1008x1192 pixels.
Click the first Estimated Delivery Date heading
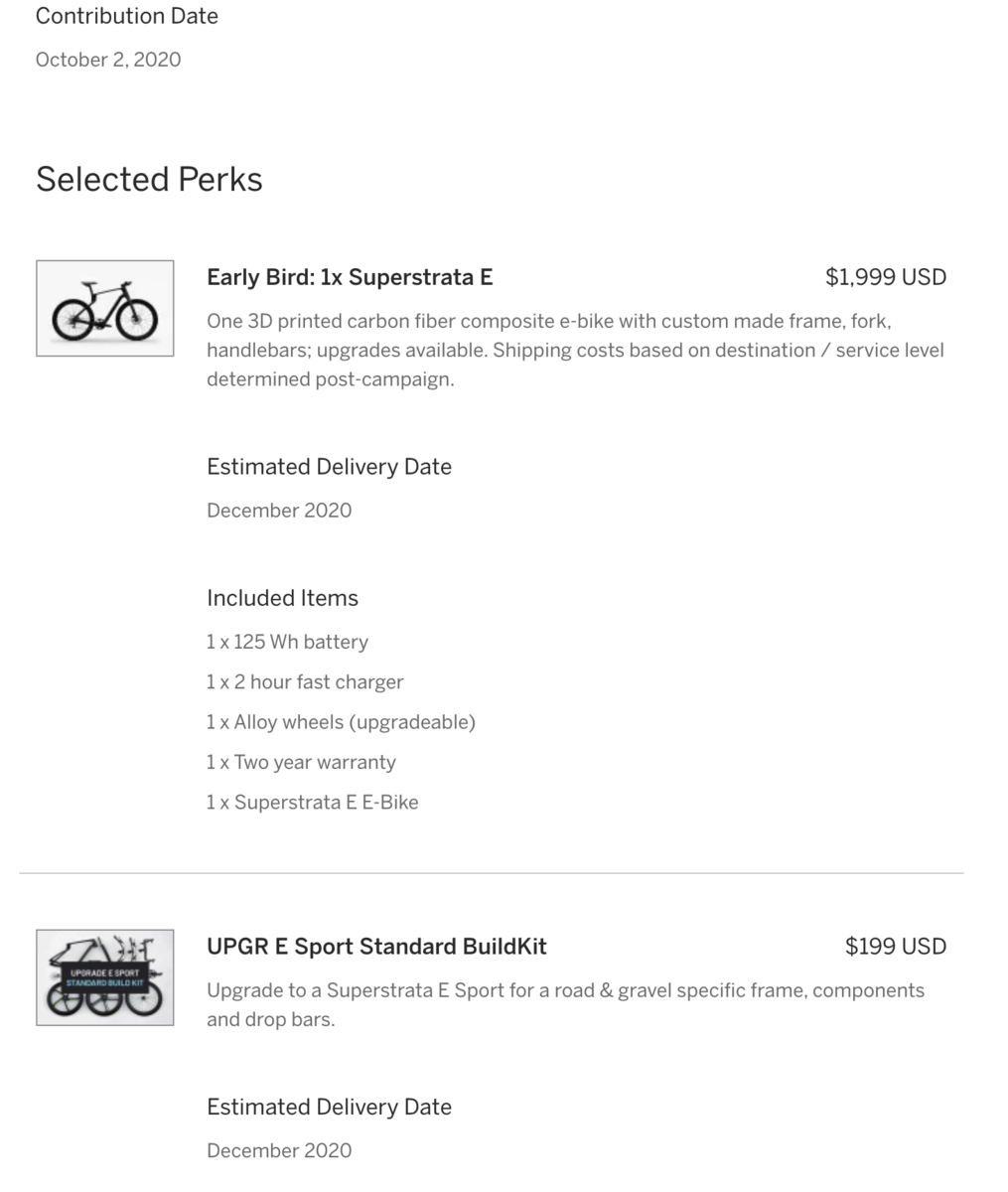(x=329, y=467)
